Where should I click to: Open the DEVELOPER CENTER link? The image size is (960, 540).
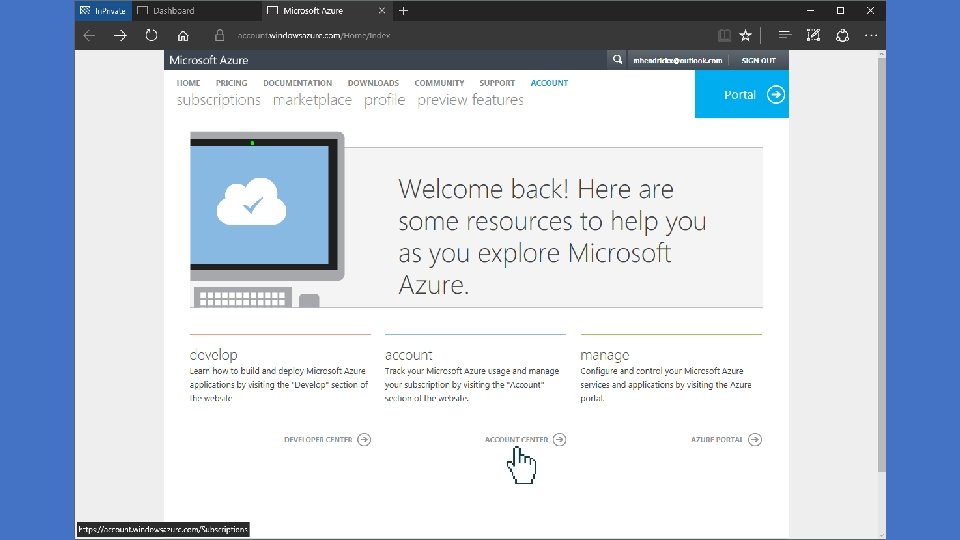(318, 440)
